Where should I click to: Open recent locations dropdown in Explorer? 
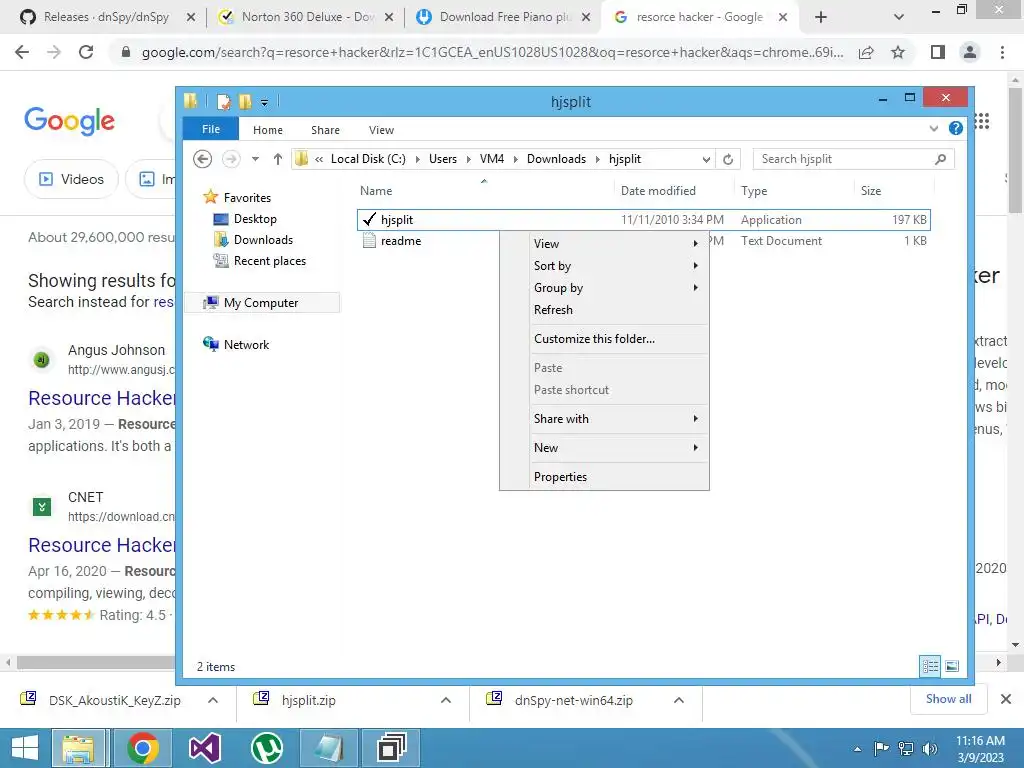(255, 159)
